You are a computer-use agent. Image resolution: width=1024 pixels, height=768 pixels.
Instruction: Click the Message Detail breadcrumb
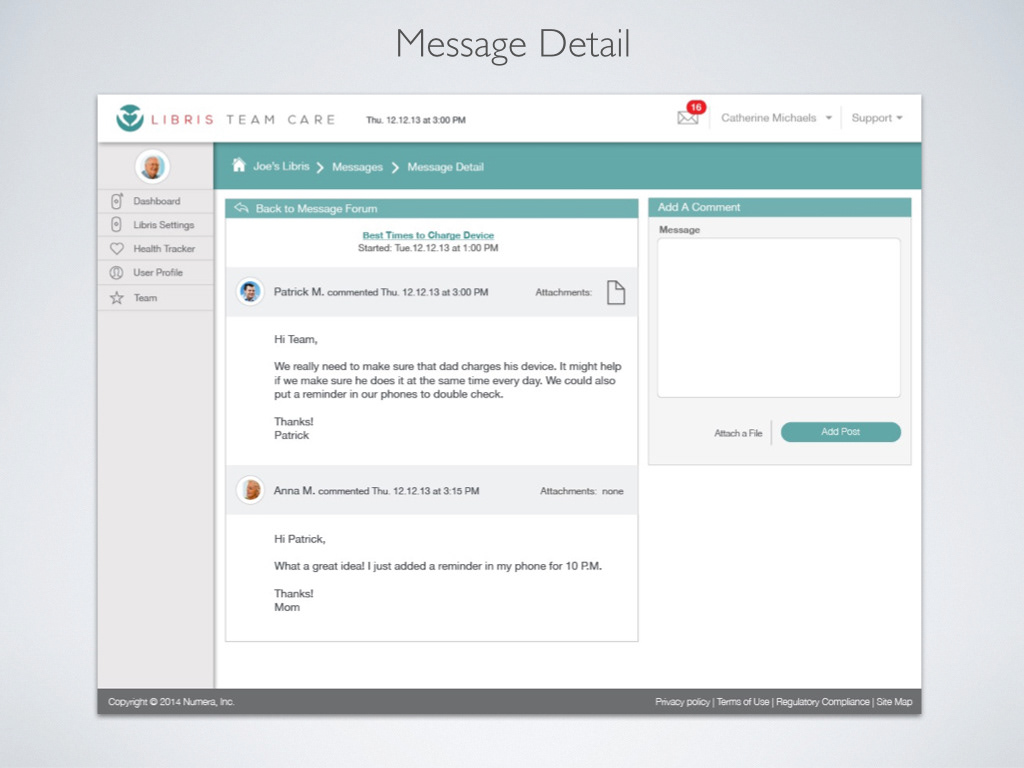(445, 167)
